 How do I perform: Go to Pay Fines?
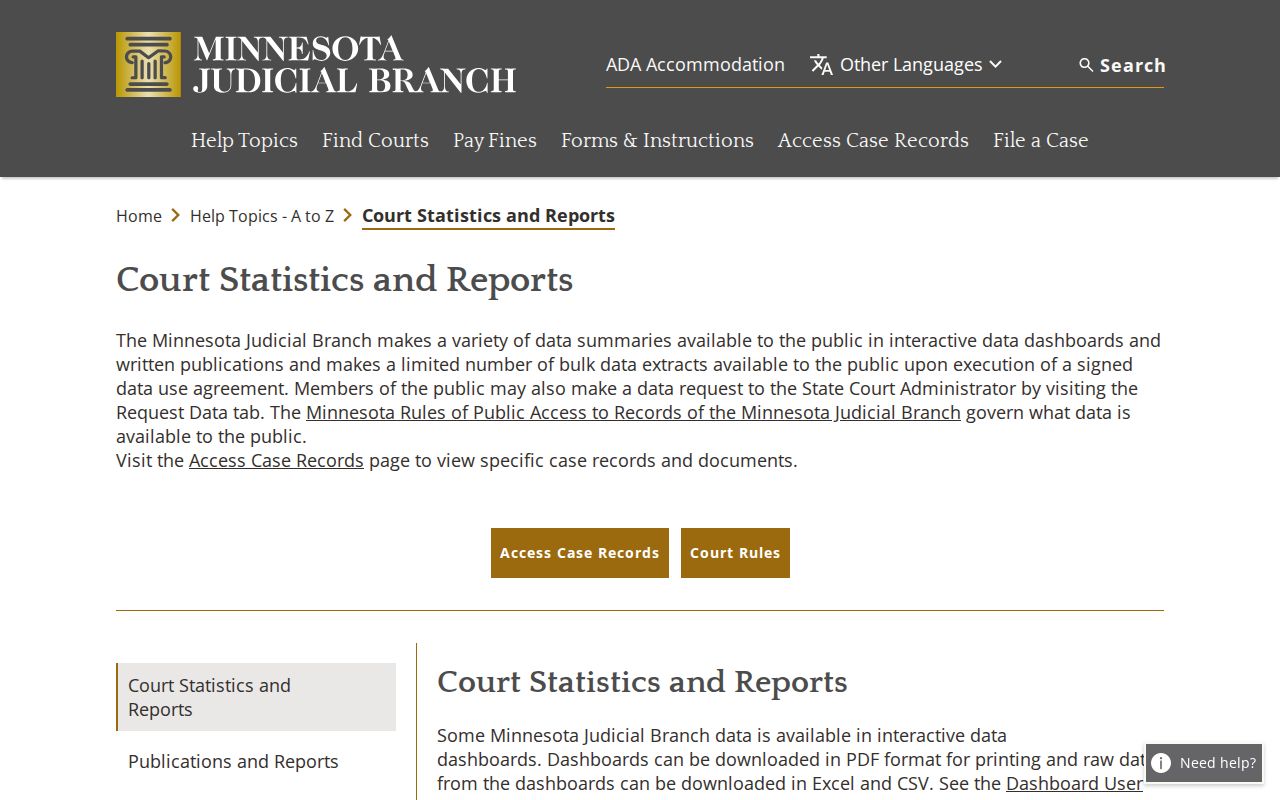point(495,140)
